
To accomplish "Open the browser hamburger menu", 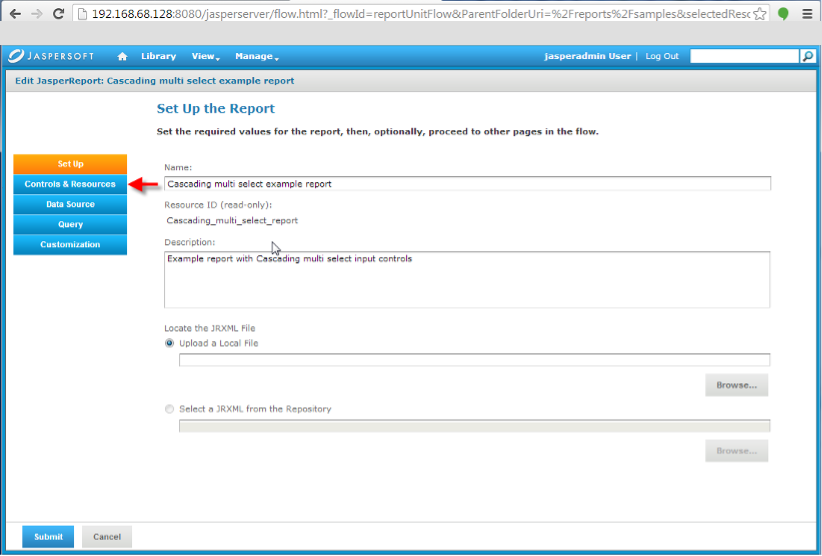I will click(807, 14).
